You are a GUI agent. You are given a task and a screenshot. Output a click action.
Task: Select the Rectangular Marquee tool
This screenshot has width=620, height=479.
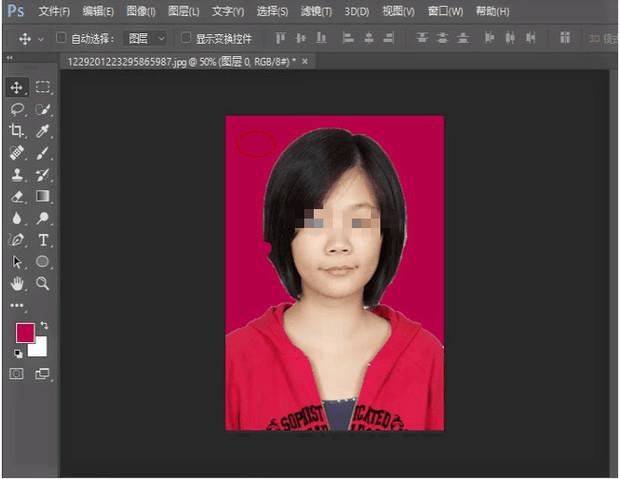point(43,88)
